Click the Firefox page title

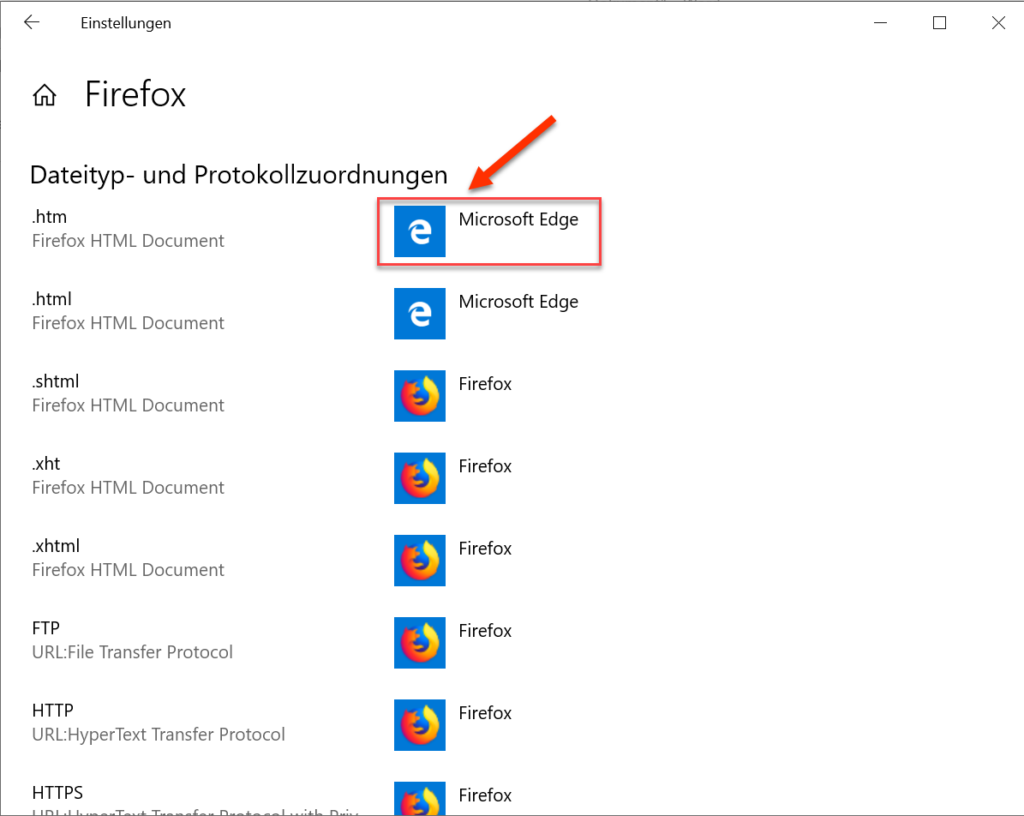click(135, 95)
